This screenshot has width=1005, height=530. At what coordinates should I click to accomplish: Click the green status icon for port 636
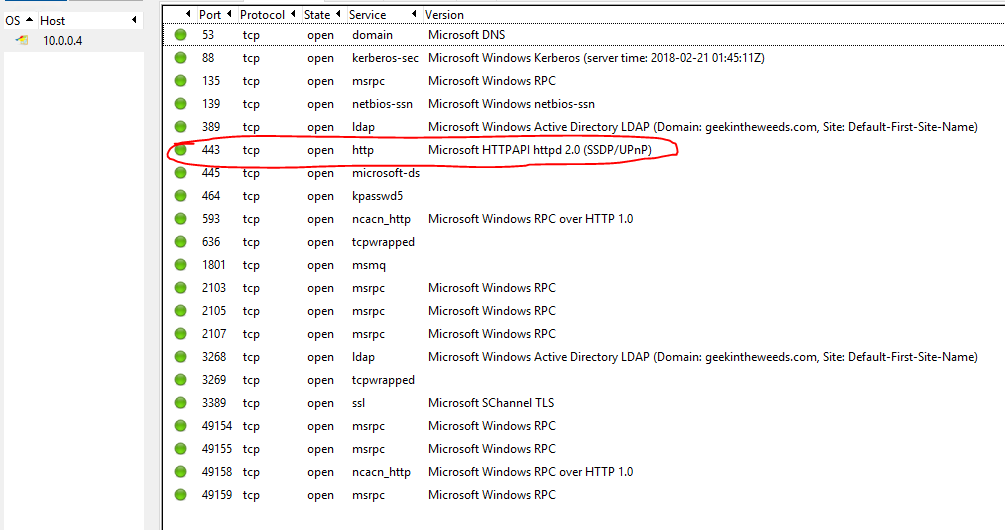click(x=181, y=242)
